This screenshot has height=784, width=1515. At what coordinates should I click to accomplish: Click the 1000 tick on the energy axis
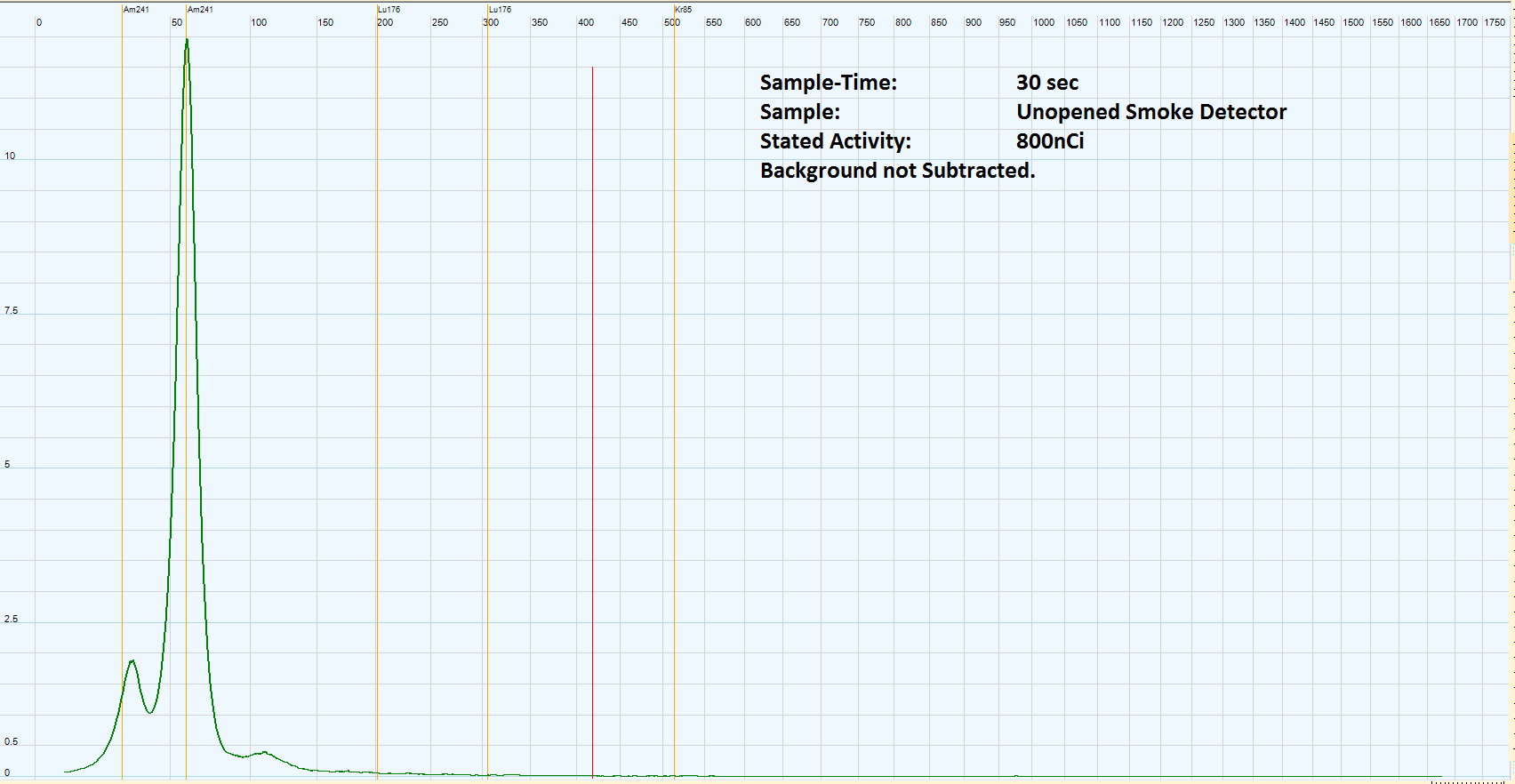(1044, 22)
